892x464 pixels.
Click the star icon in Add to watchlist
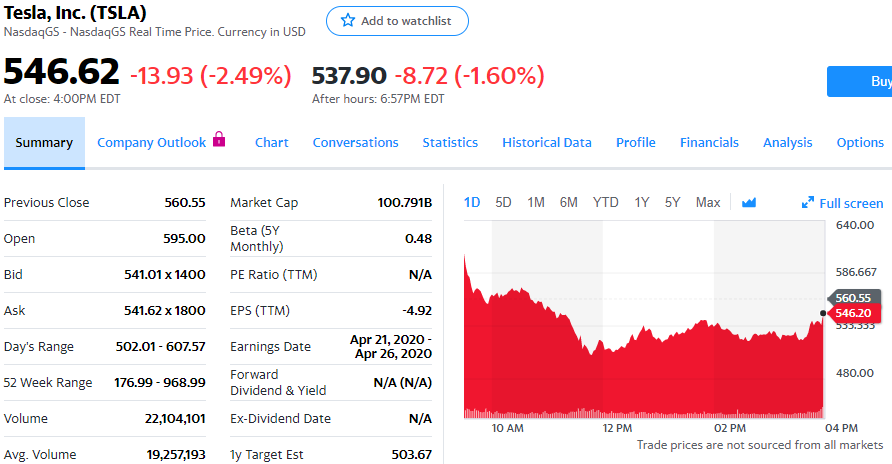[348, 21]
